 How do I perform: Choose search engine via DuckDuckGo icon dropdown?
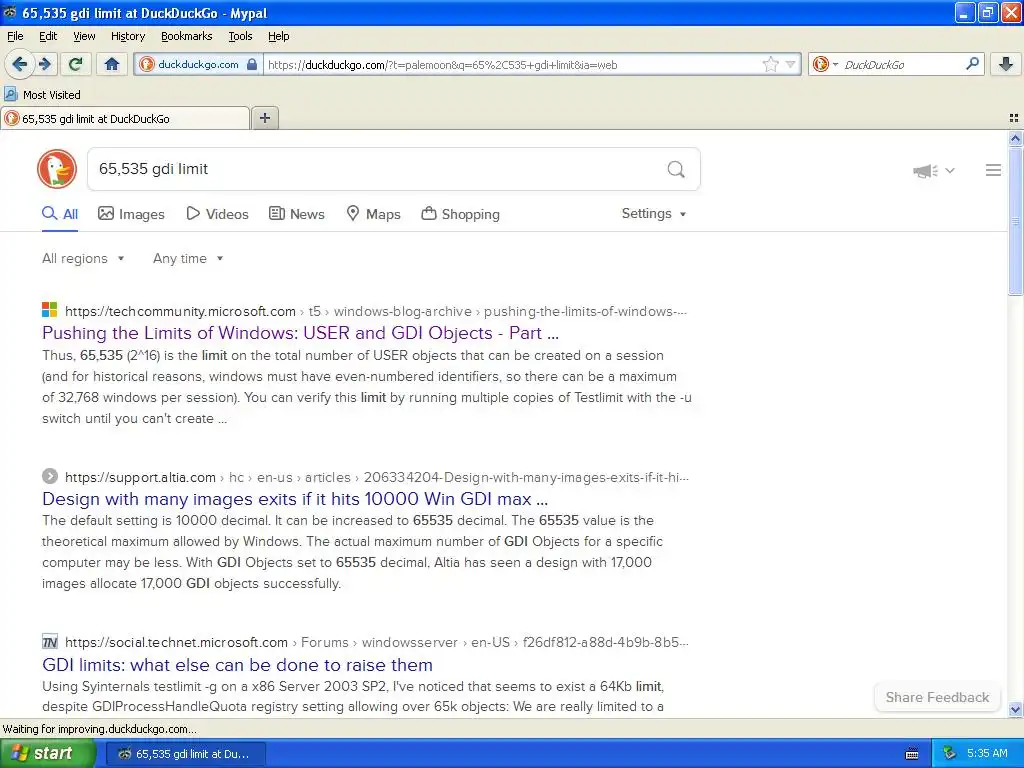(x=825, y=64)
